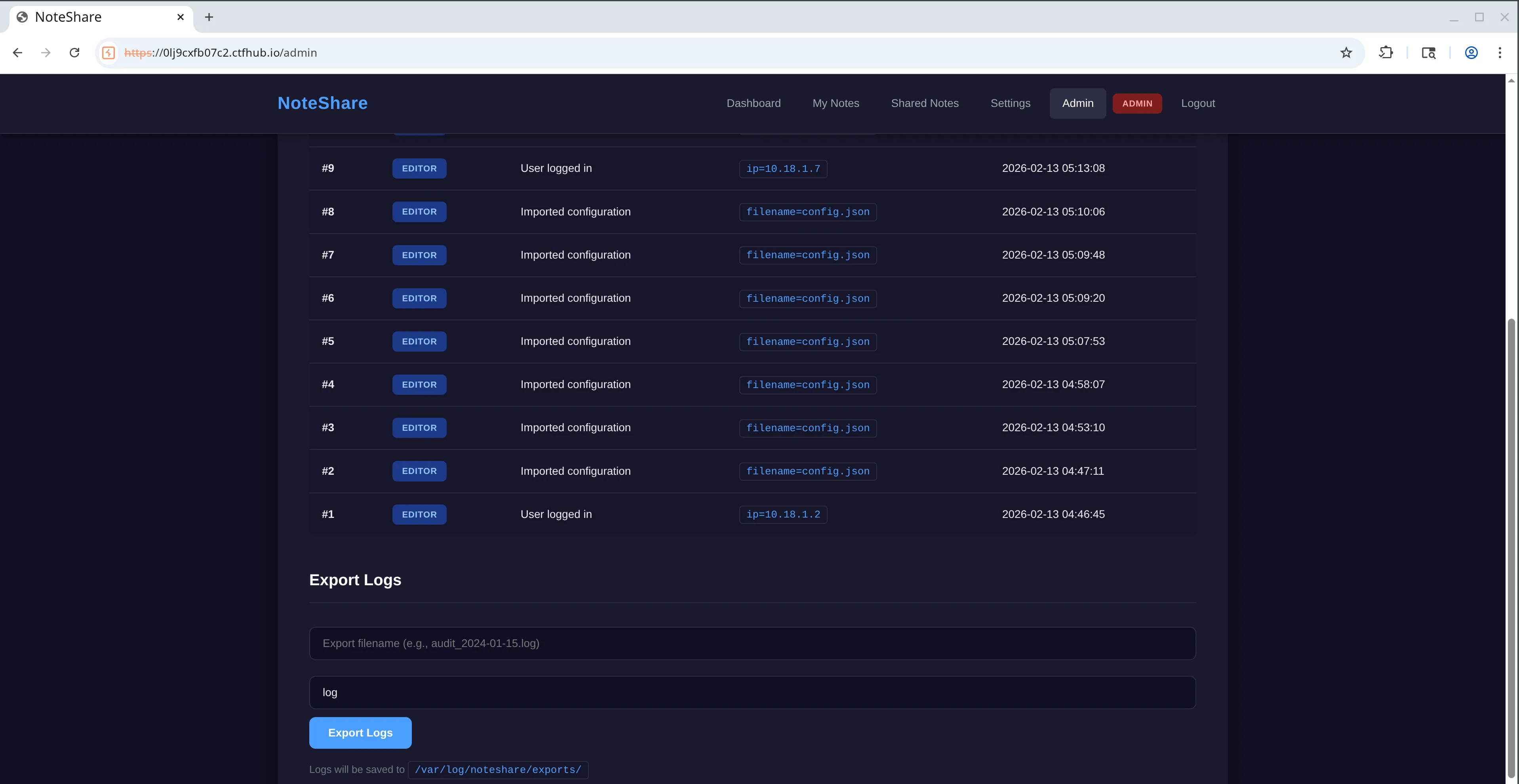Screen dimensions: 1519x784
Task: Click the browser back arrow
Action: (x=17, y=52)
